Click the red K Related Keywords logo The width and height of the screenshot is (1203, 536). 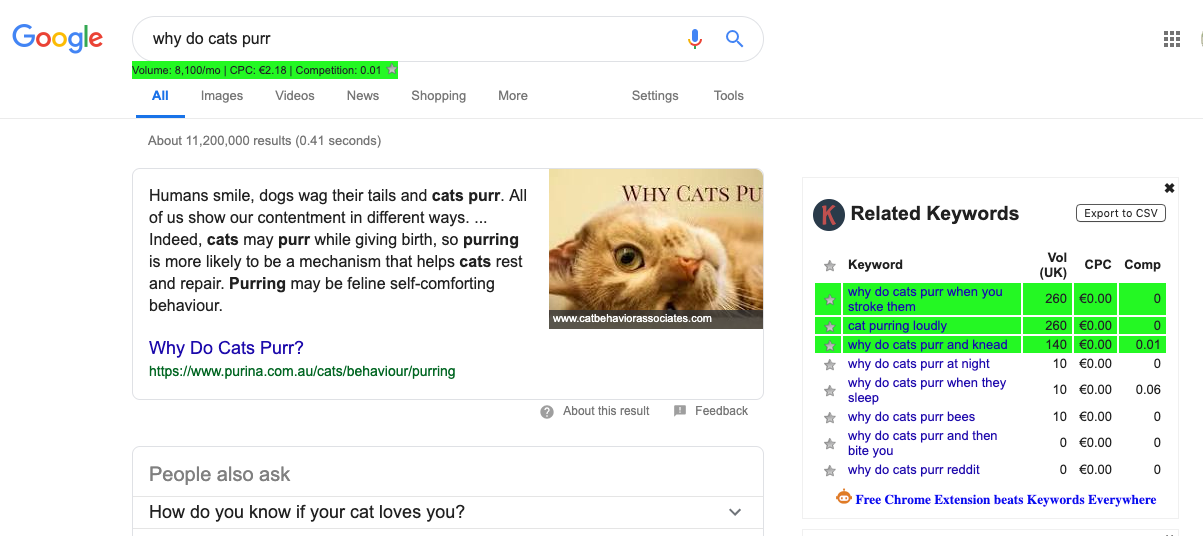click(x=828, y=214)
